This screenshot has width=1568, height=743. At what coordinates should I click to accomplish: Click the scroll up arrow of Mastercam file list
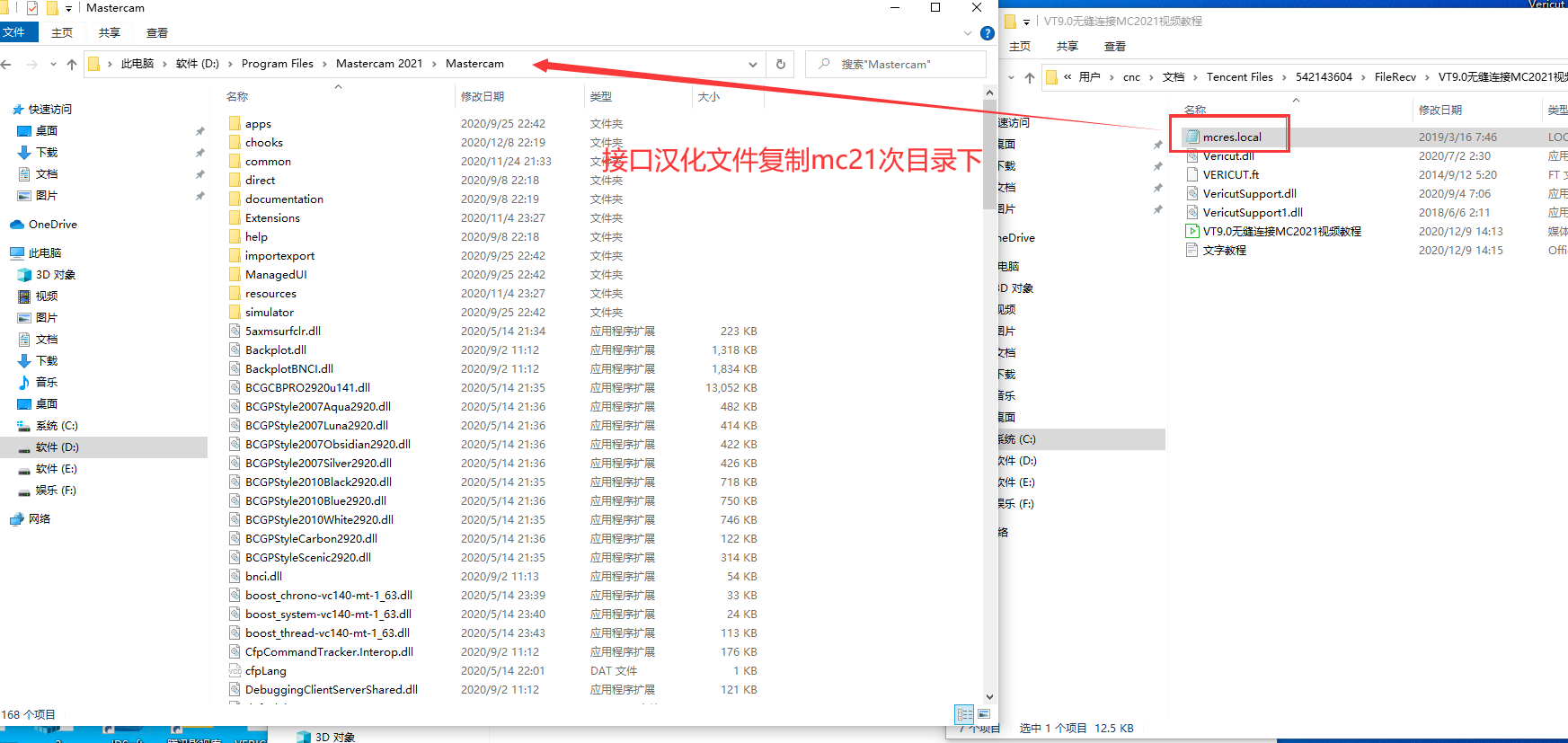[989, 93]
